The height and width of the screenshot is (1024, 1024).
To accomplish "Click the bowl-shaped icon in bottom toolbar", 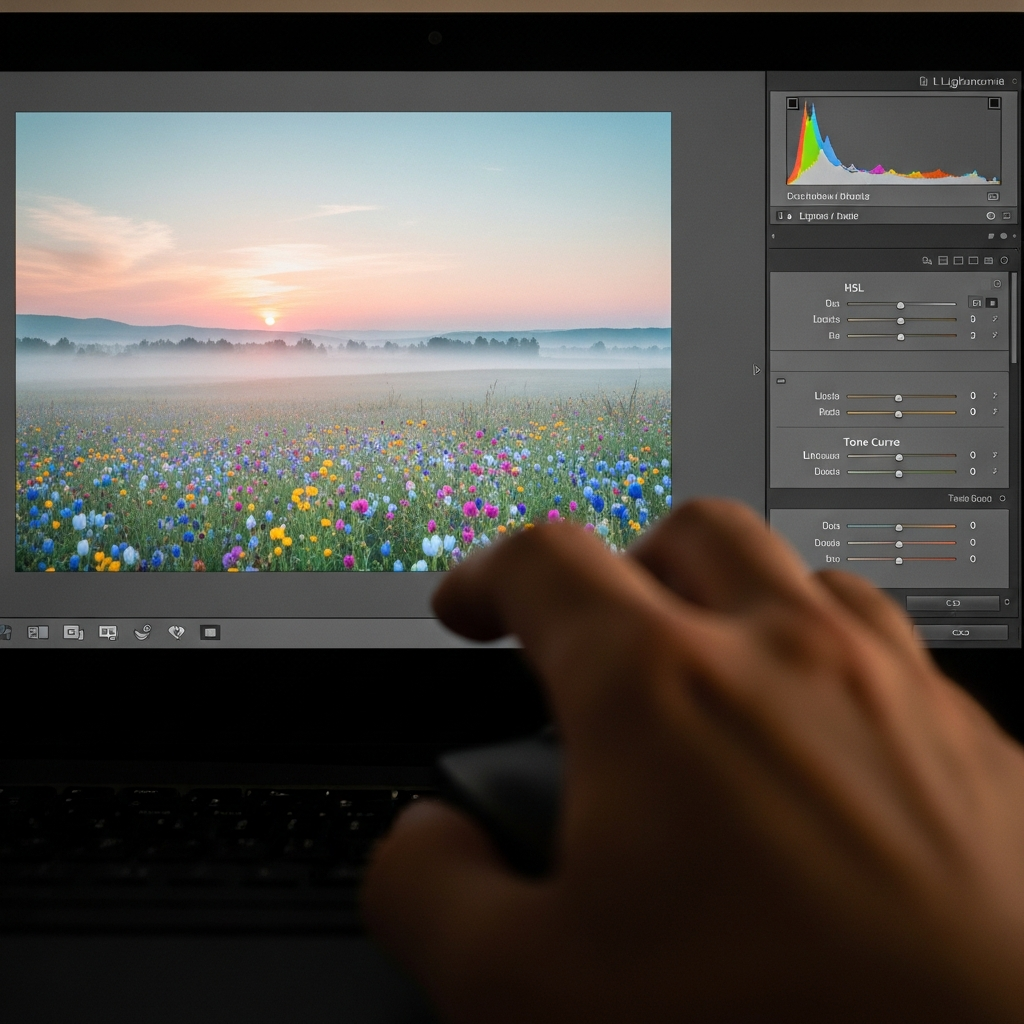I will coord(142,632).
